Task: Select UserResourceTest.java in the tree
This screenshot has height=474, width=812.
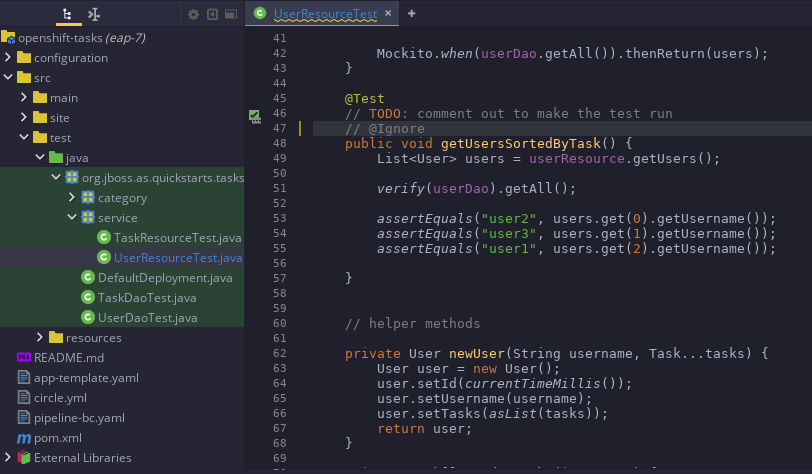Action: click(178, 257)
